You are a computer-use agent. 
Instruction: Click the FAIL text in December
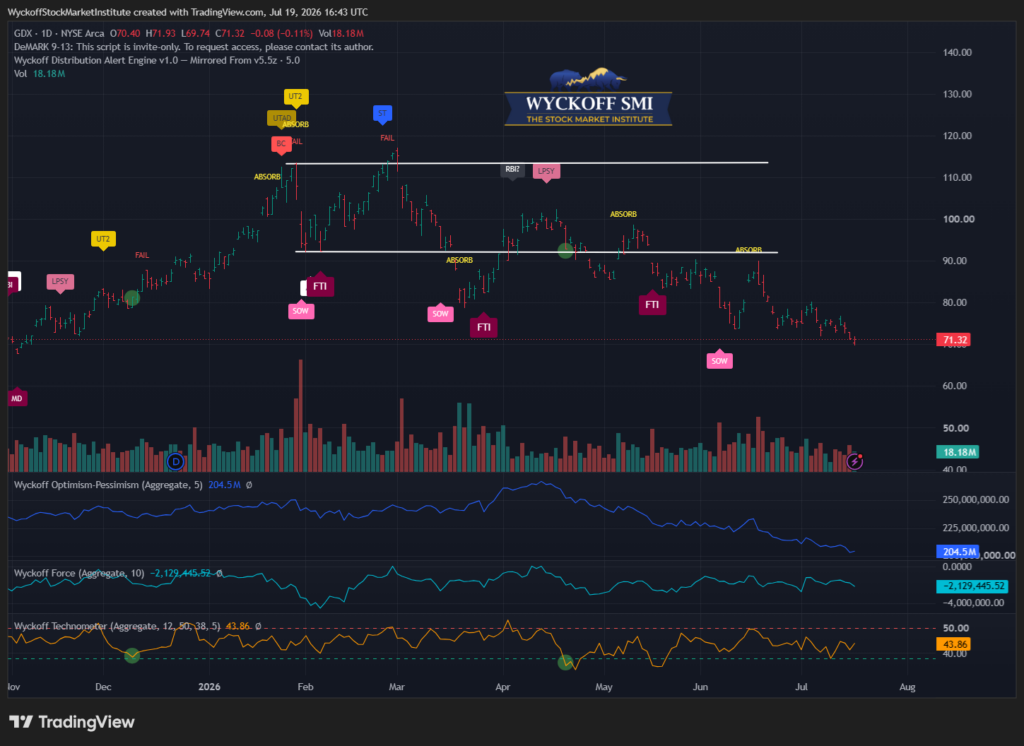142,255
